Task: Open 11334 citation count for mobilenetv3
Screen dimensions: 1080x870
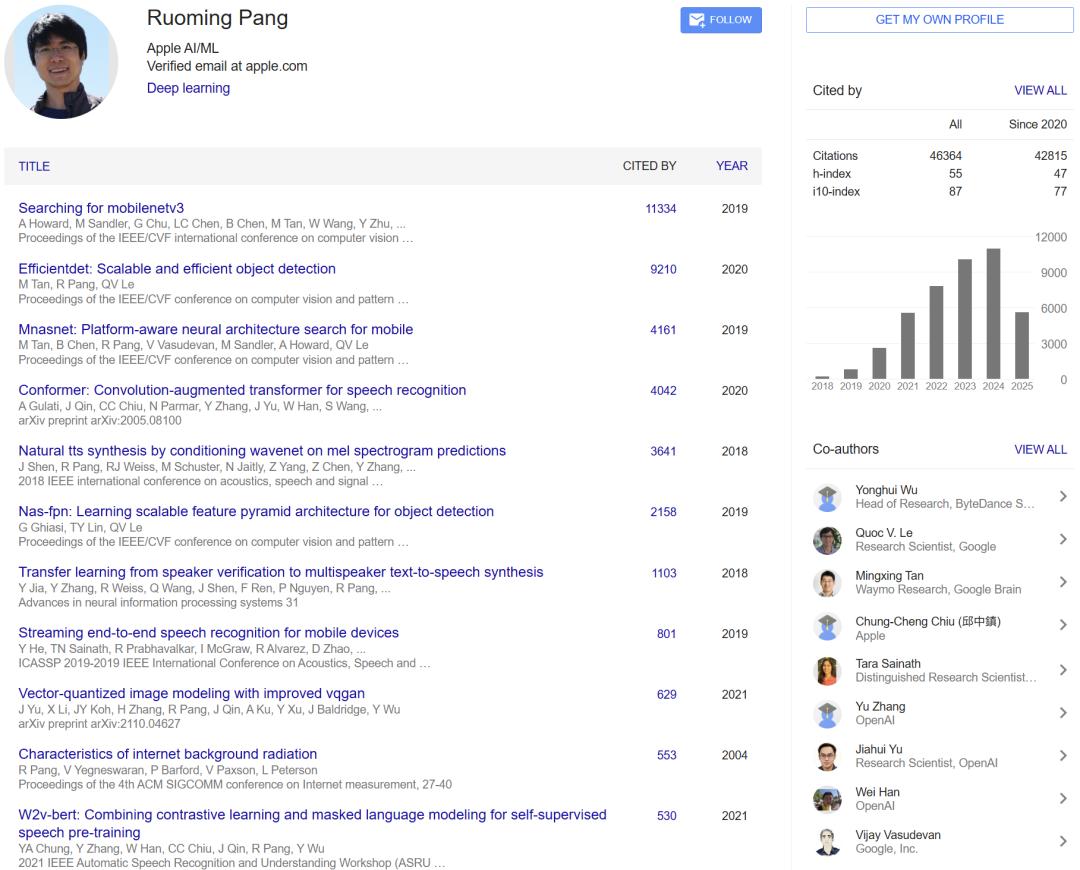Action: pyautogui.click(x=660, y=209)
